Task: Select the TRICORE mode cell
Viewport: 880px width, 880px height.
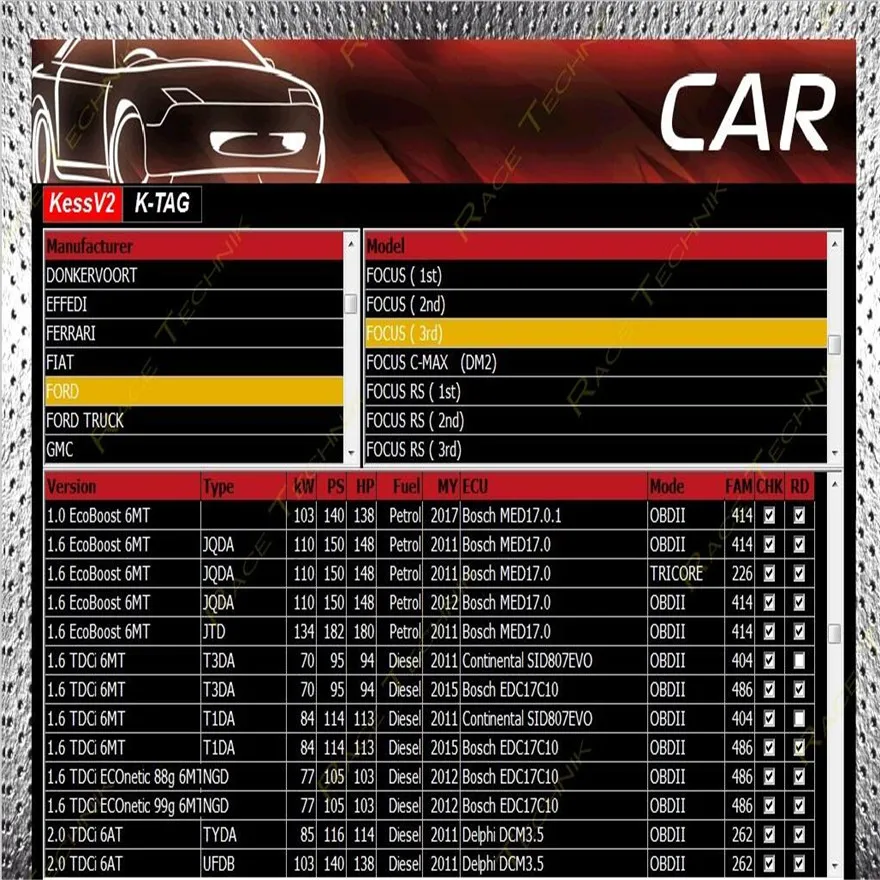Action: click(x=685, y=574)
